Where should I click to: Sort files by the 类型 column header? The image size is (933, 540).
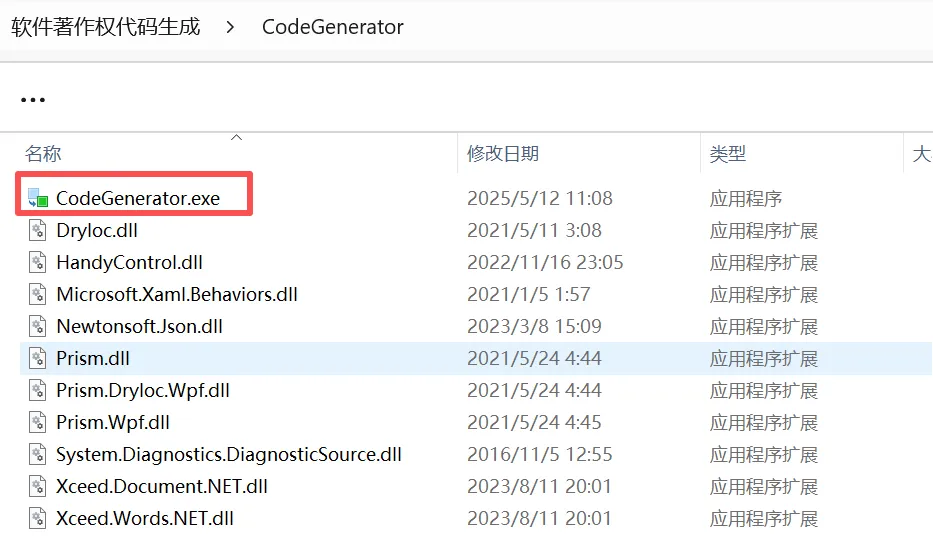[x=728, y=154]
